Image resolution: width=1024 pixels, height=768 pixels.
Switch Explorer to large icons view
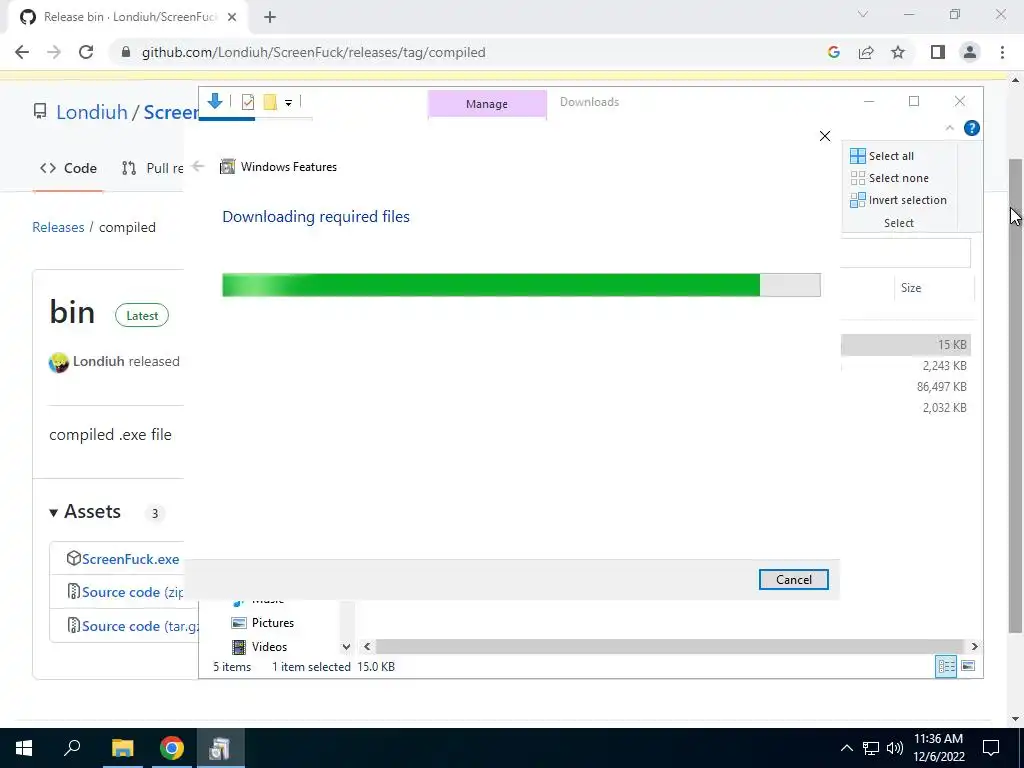tap(968, 666)
